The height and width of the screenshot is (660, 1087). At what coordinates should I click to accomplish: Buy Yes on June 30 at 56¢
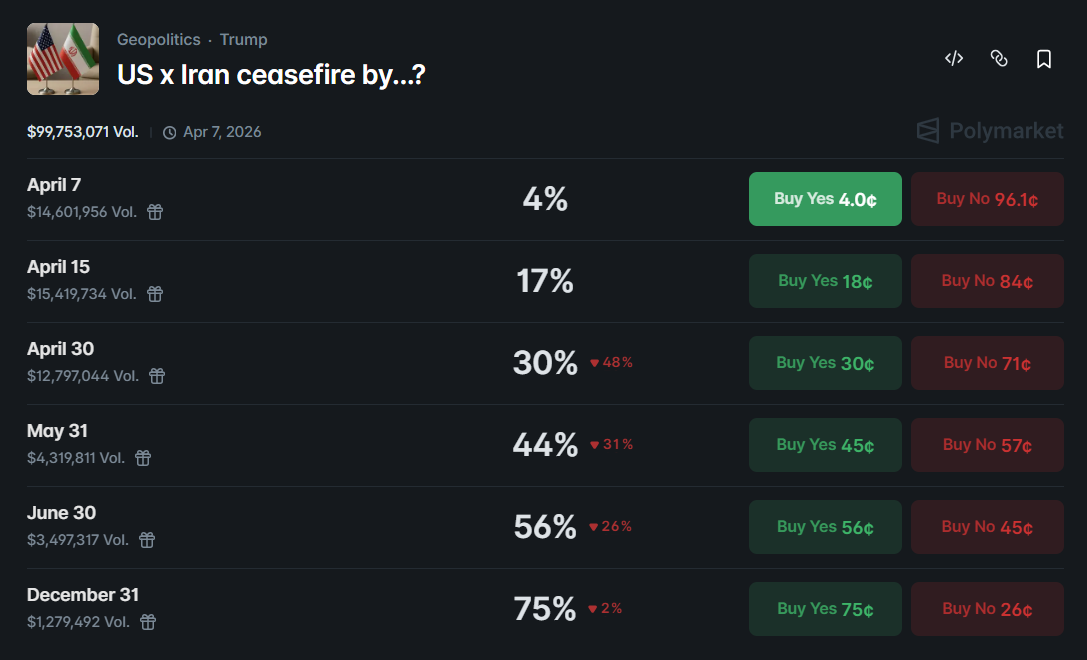click(825, 527)
